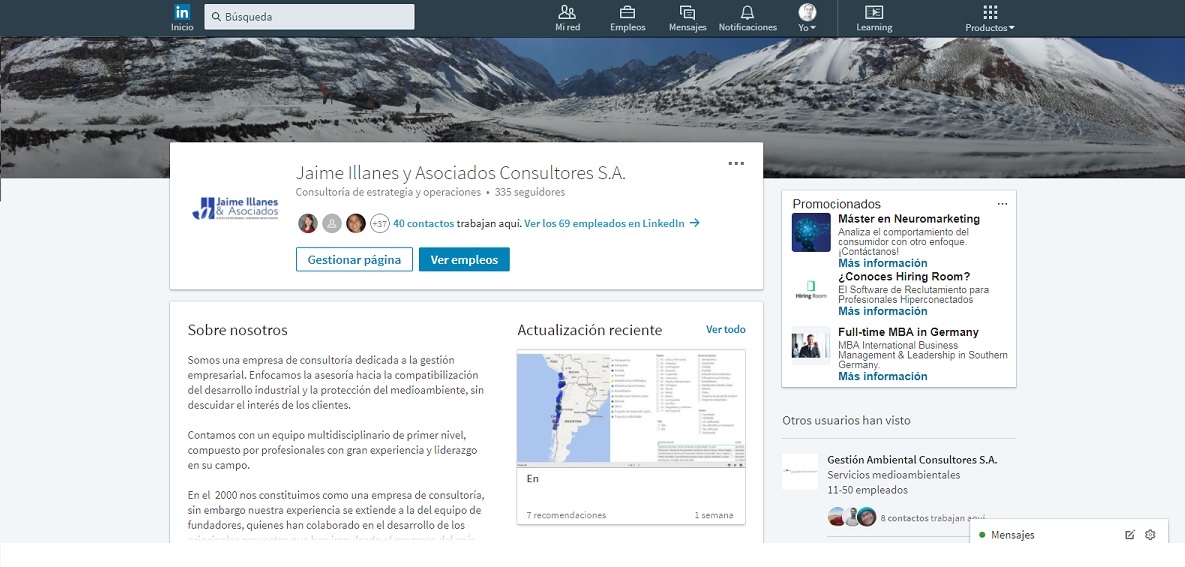
Task: Open the Empleos briefcase icon
Action: (x=627, y=12)
